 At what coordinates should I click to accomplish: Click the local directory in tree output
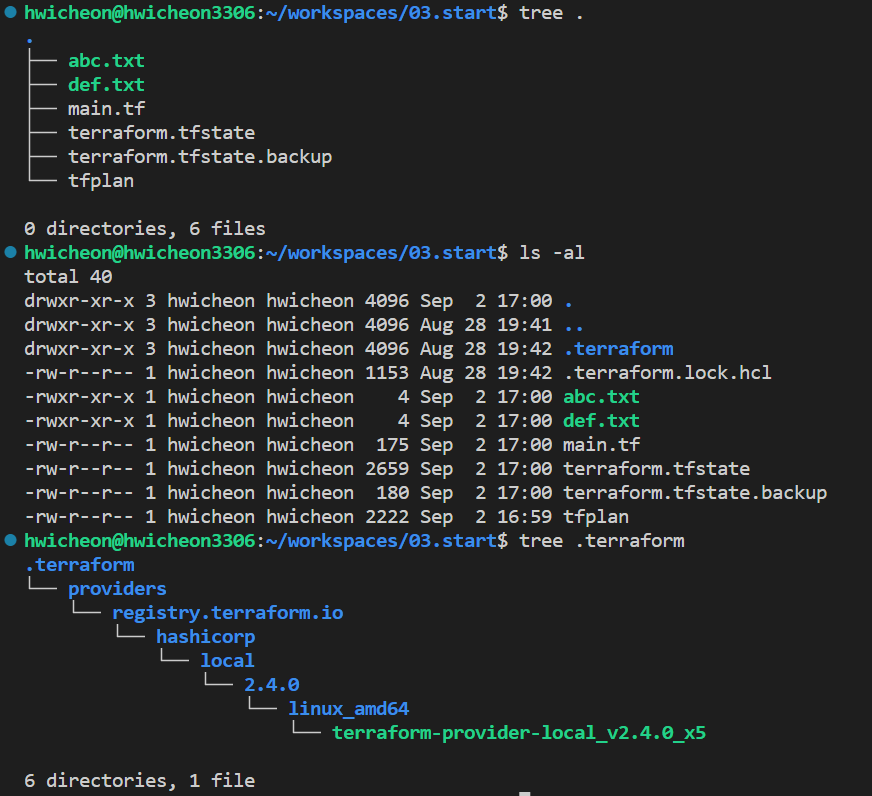click(227, 661)
